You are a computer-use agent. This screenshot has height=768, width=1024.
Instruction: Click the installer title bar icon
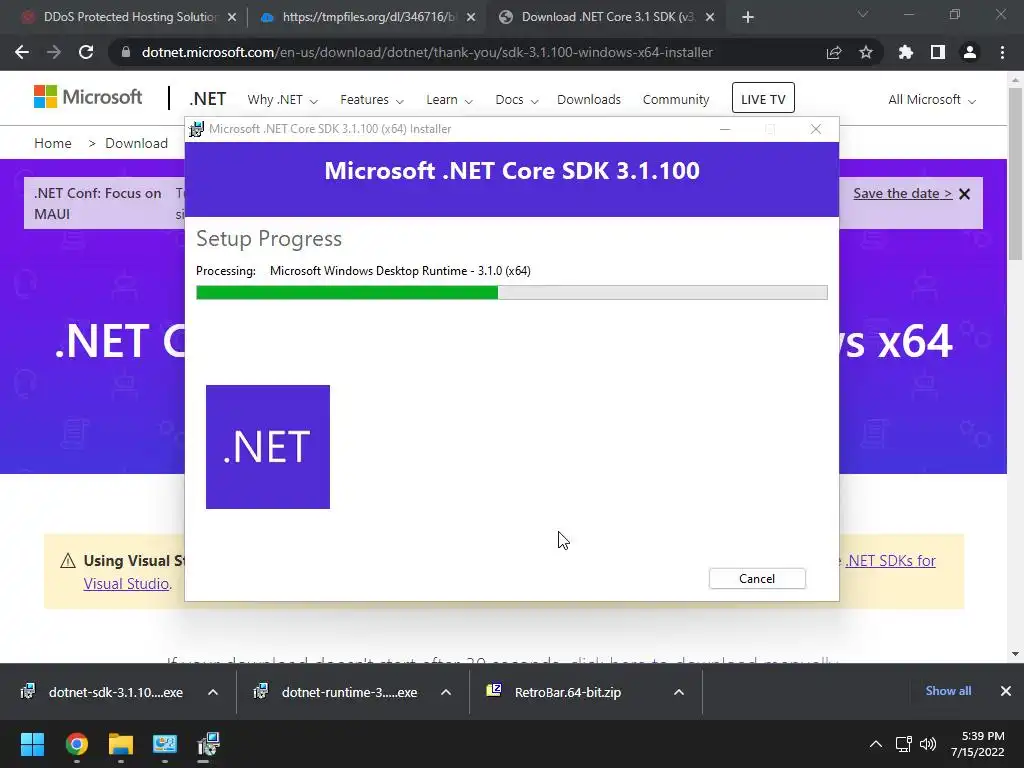197,129
